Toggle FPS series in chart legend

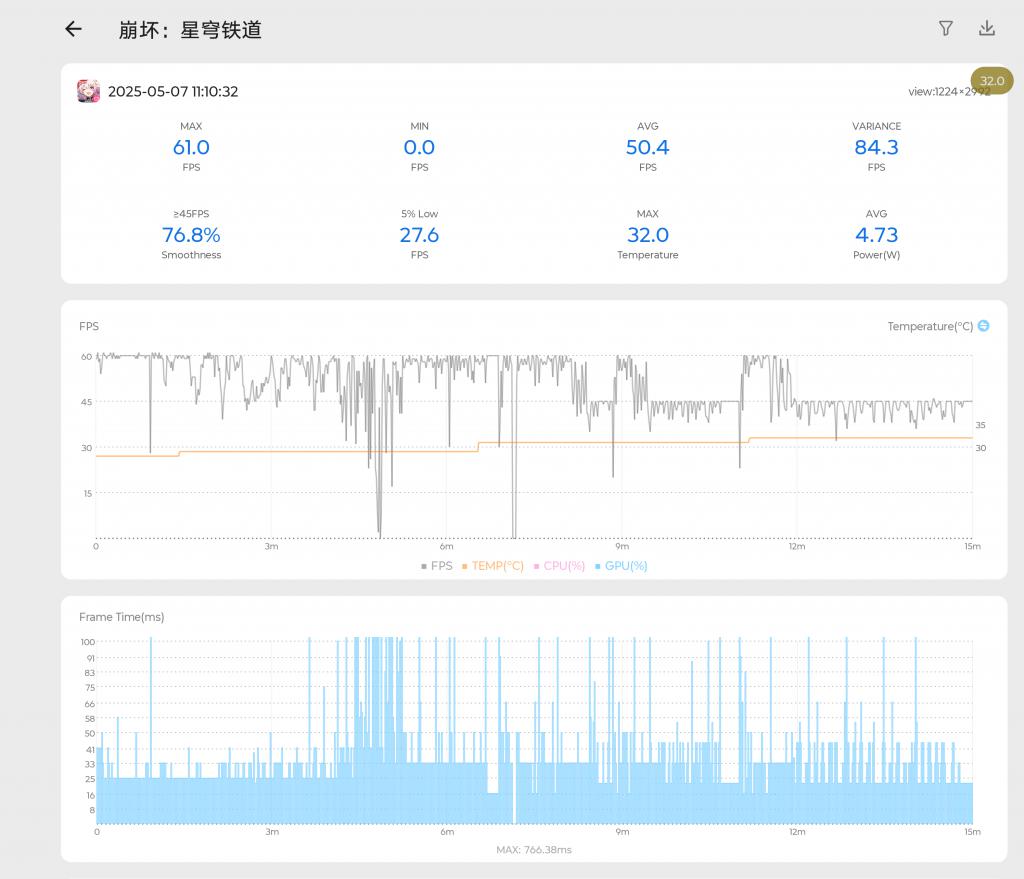(x=437, y=566)
